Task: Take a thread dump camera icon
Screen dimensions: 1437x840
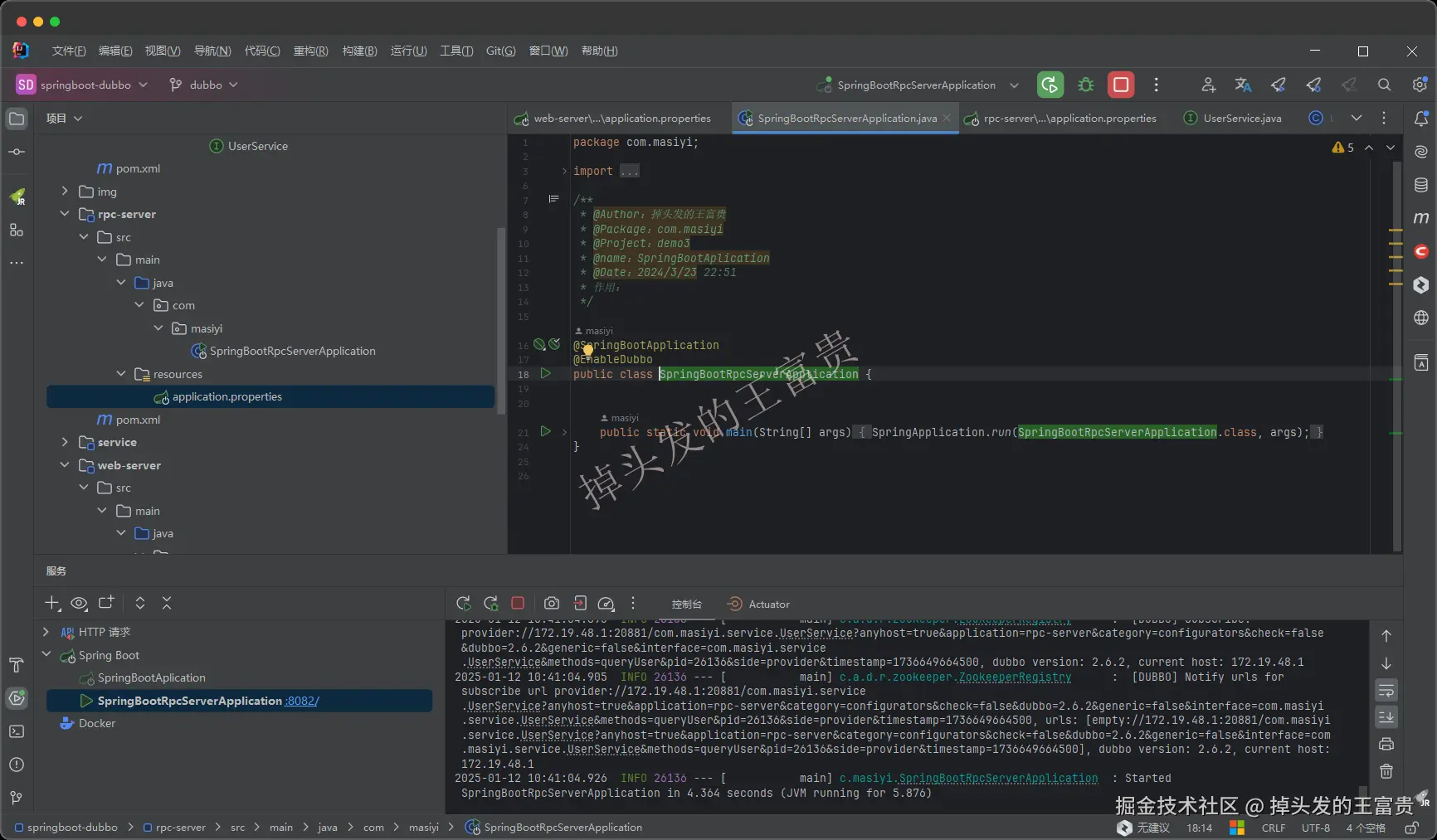Action: coord(552,604)
